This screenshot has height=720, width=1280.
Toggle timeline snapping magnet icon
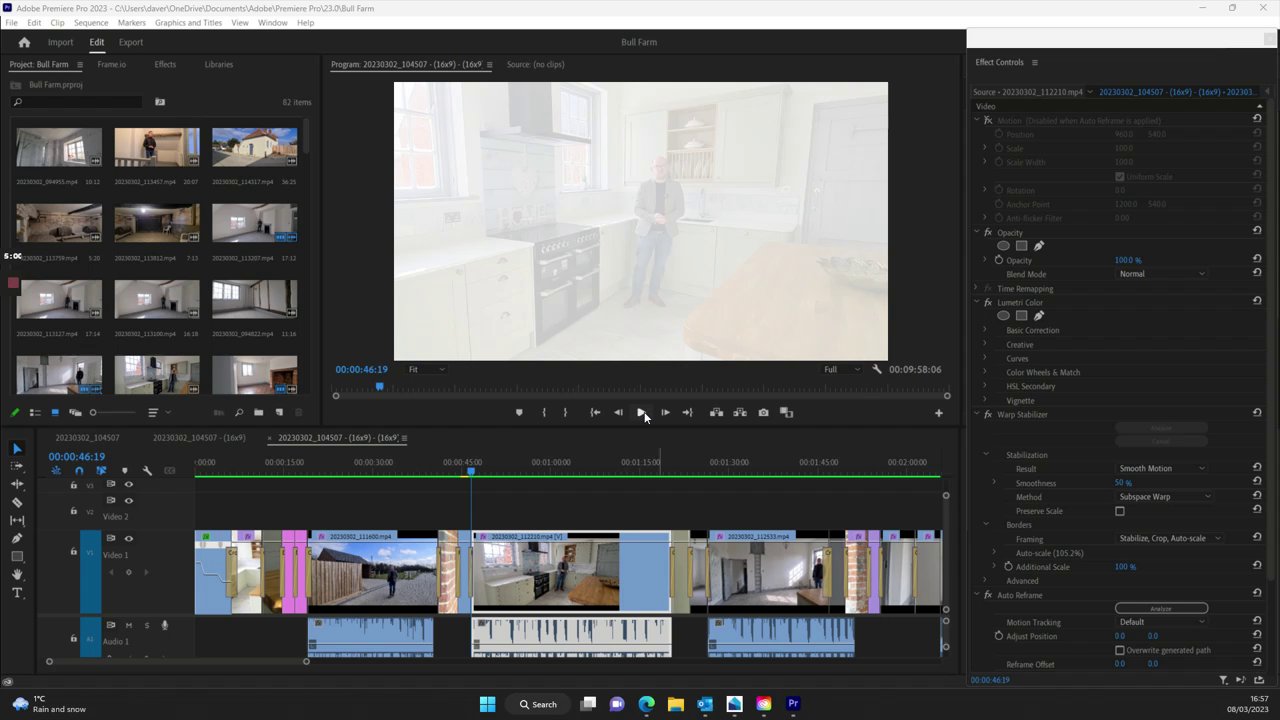[x=79, y=471]
